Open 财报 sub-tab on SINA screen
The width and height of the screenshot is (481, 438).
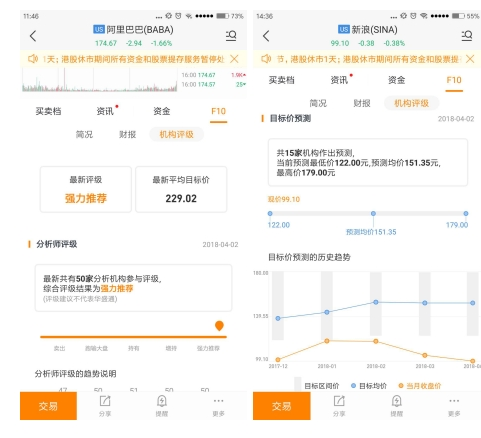pyautogui.click(x=362, y=103)
